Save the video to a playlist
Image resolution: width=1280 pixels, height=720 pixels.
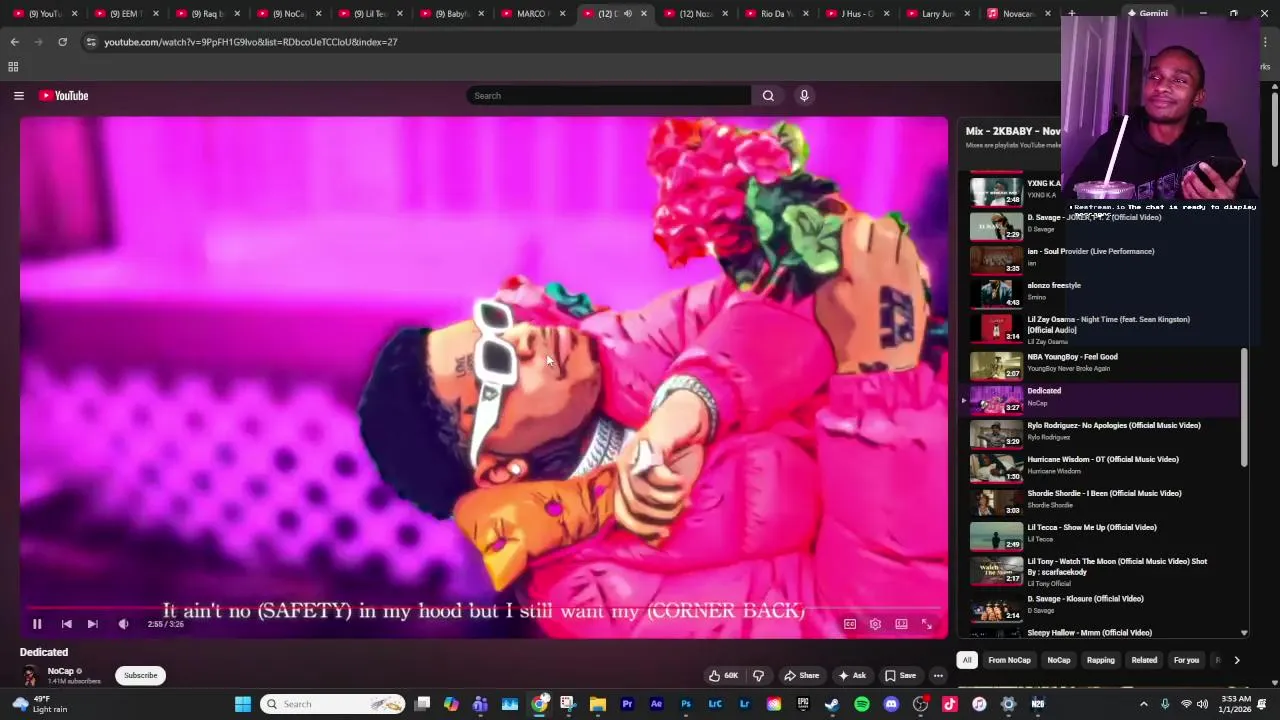coord(900,675)
